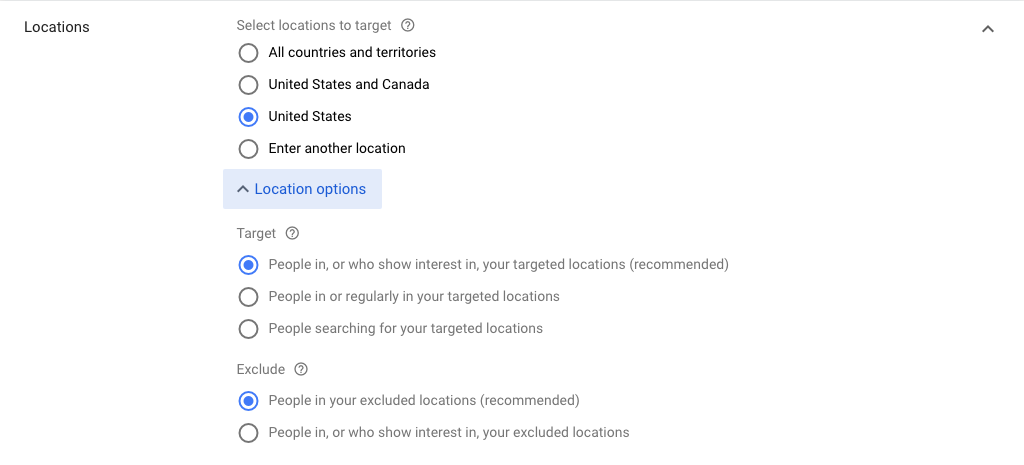Choose United States and Canada option
This screenshot has width=1024, height=465.
point(248,84)
